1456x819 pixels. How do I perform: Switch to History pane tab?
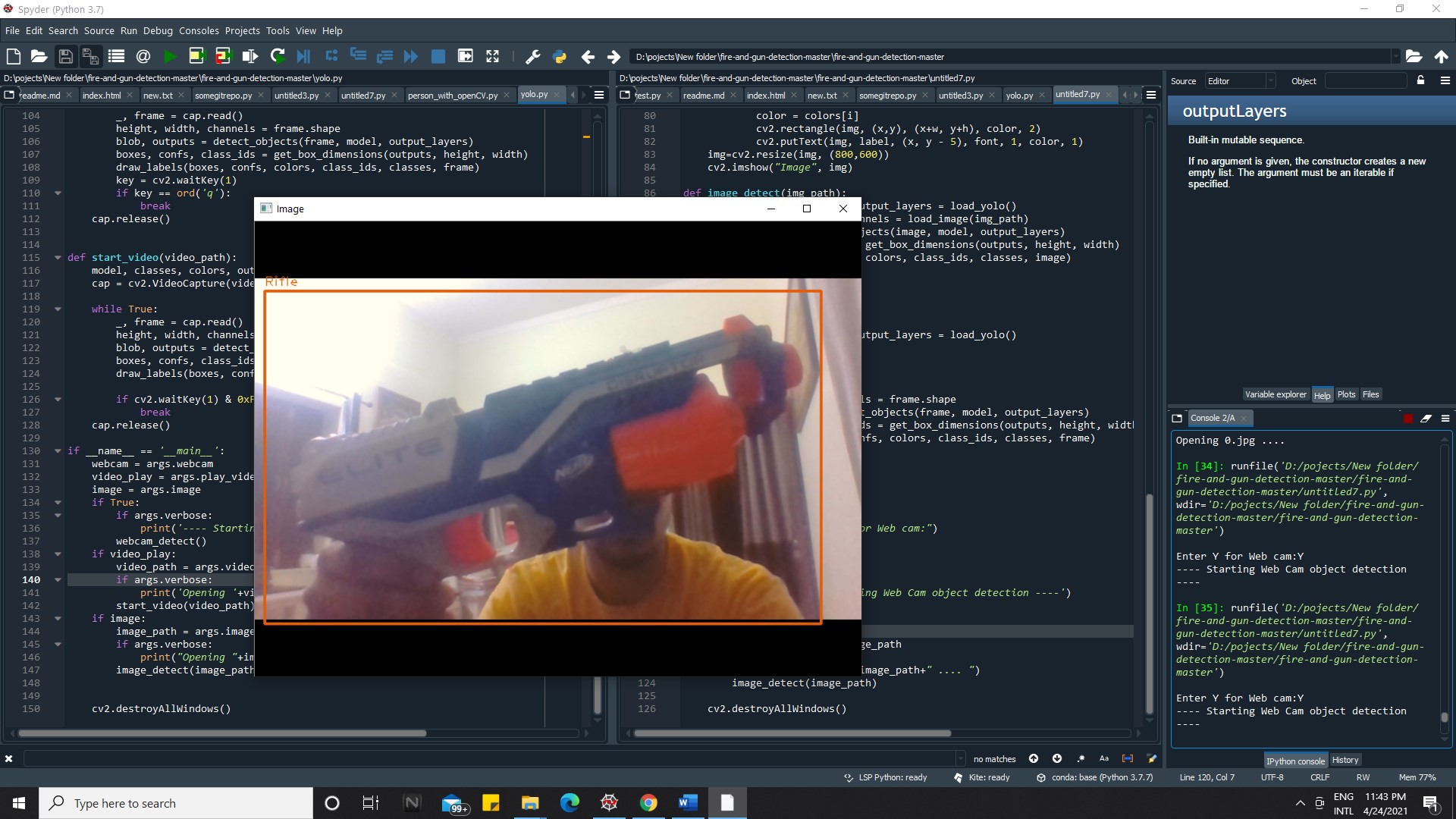[x=1345, y=760]
